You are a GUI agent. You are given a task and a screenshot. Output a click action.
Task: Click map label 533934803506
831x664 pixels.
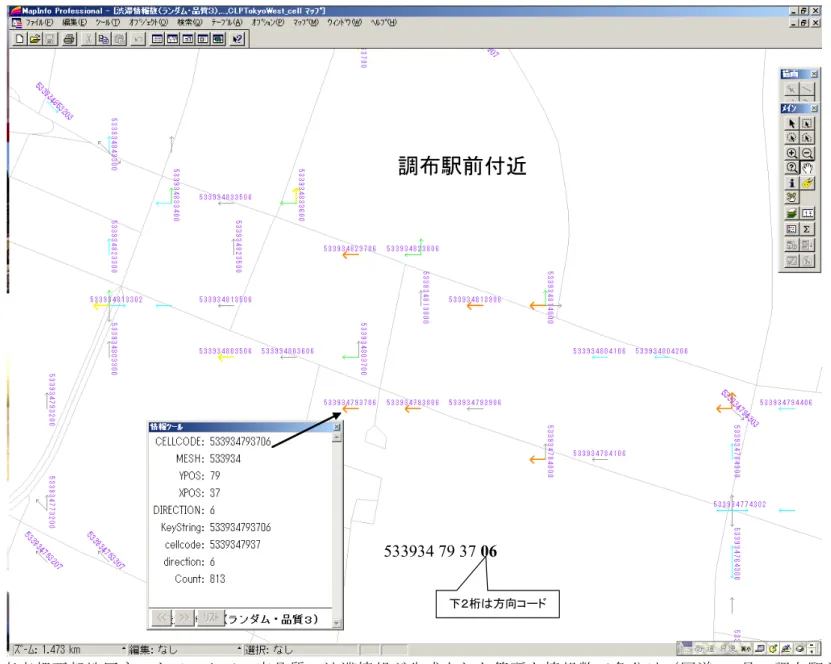tap(225, 351)
